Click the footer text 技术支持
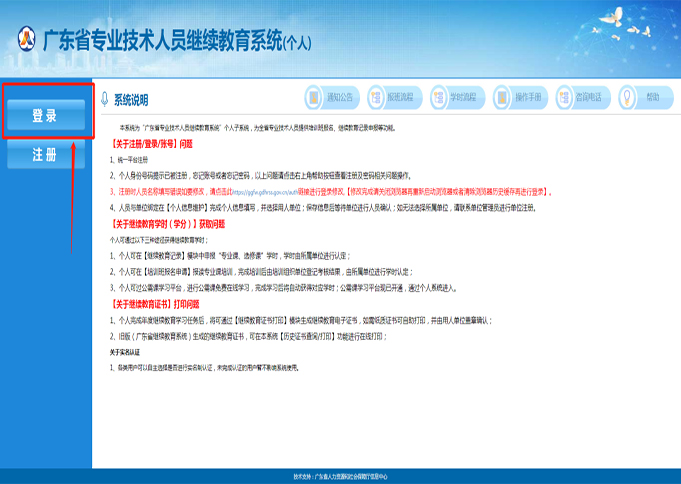 click(x=340, y=477)
